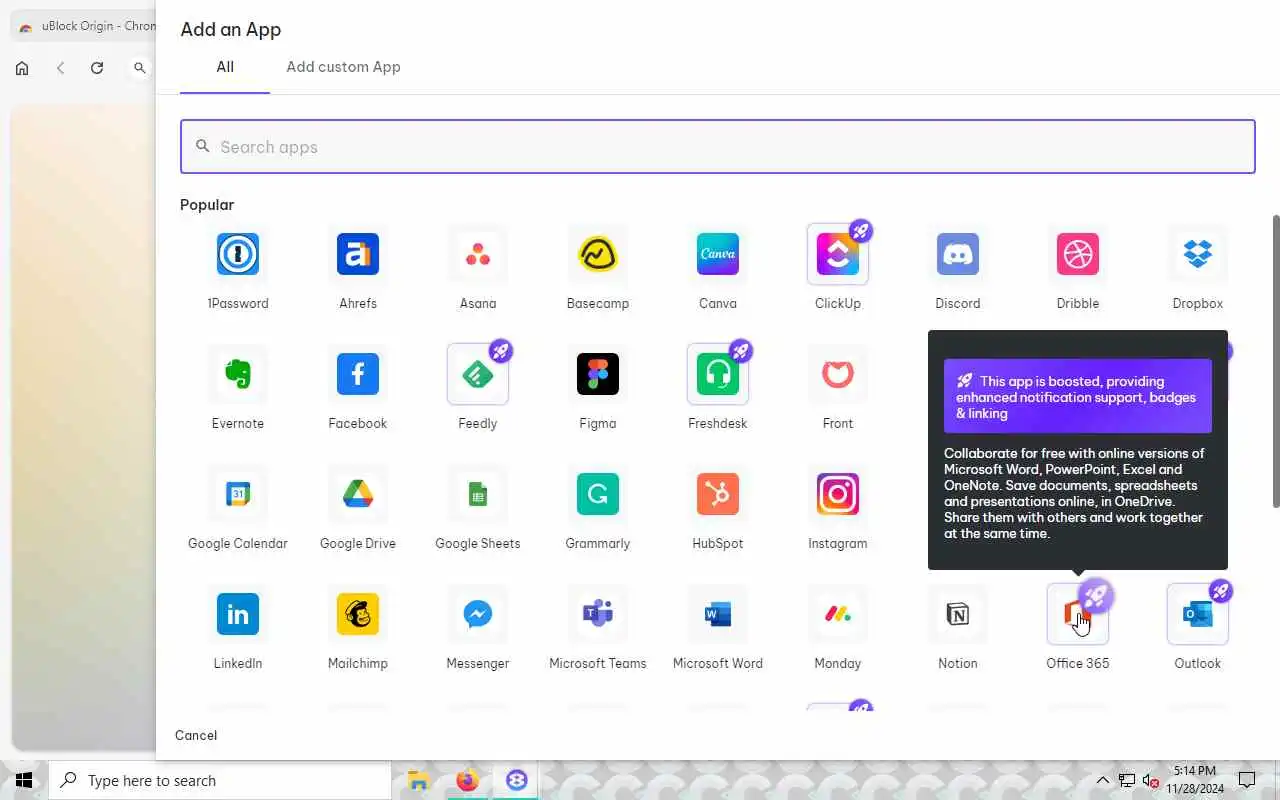
Task: Choose the Asana app icon
Action: [478, 254]
